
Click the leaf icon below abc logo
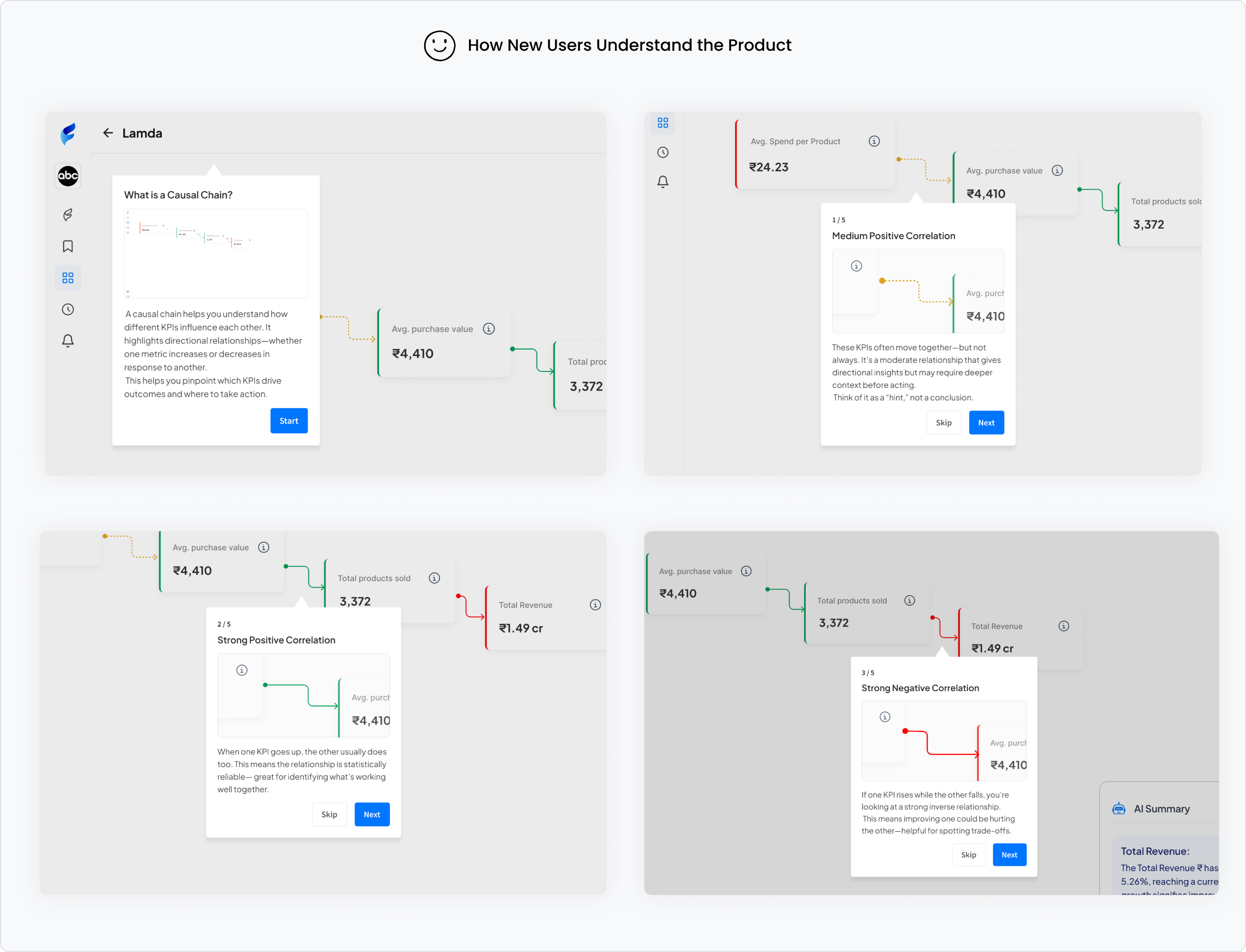68,215
